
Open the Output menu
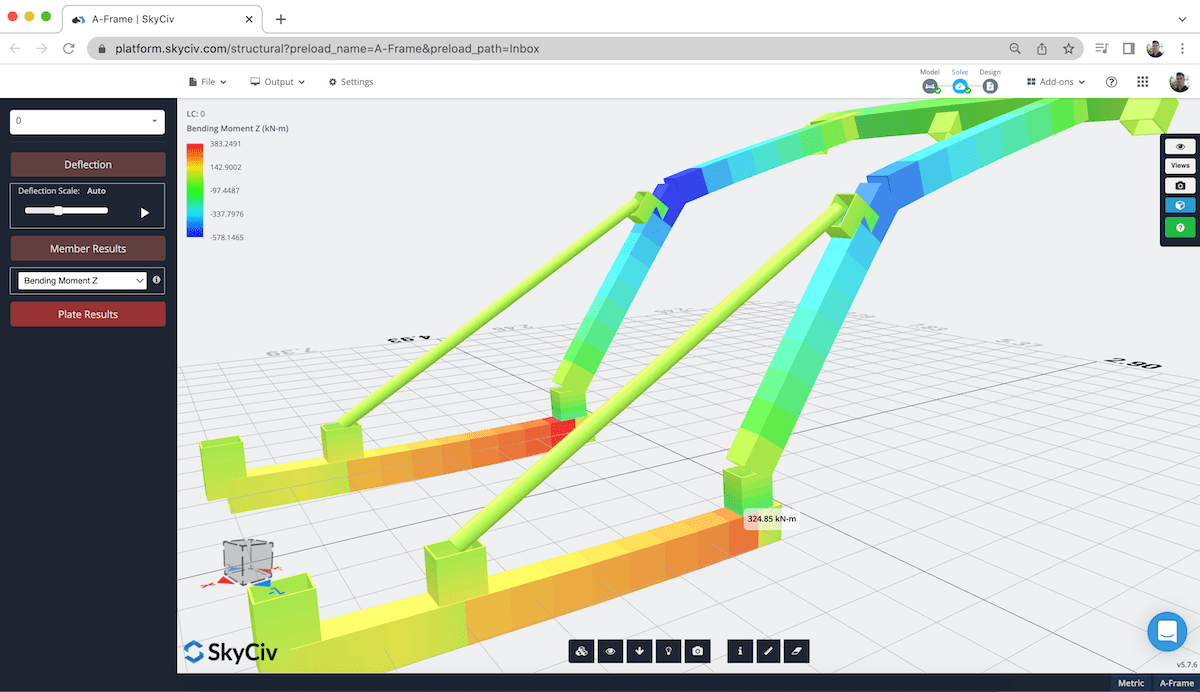[x=277, y=81]
